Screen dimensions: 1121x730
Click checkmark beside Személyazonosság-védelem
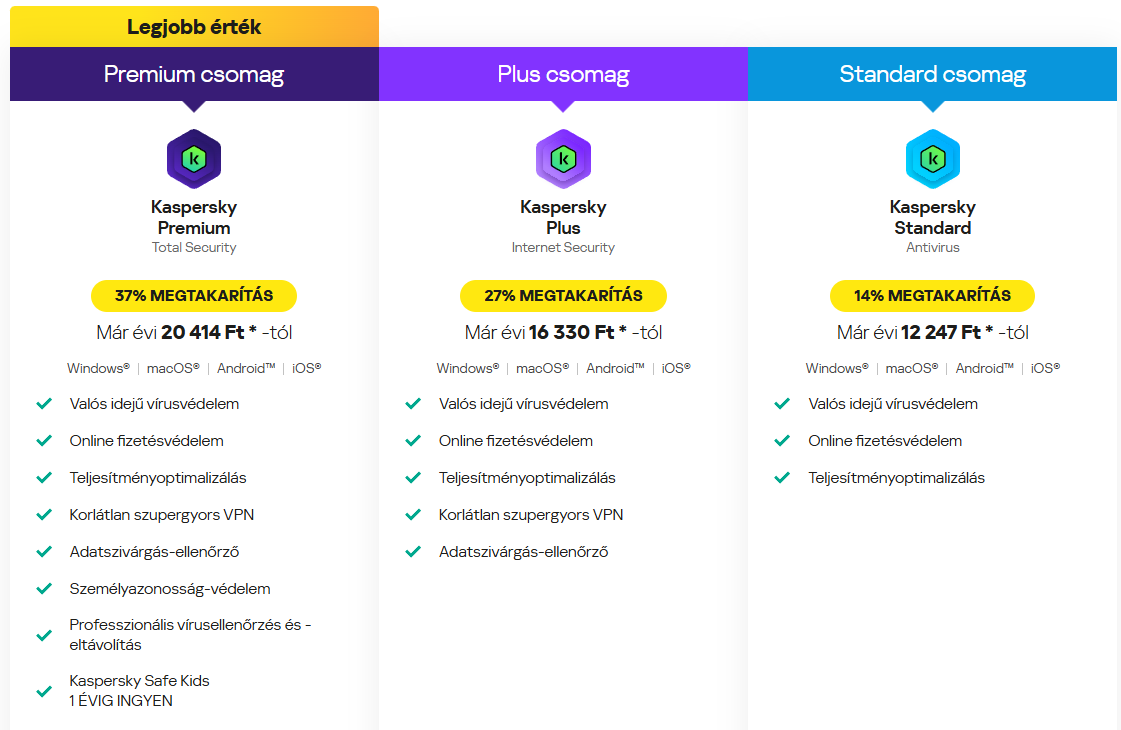click(44, 589)
